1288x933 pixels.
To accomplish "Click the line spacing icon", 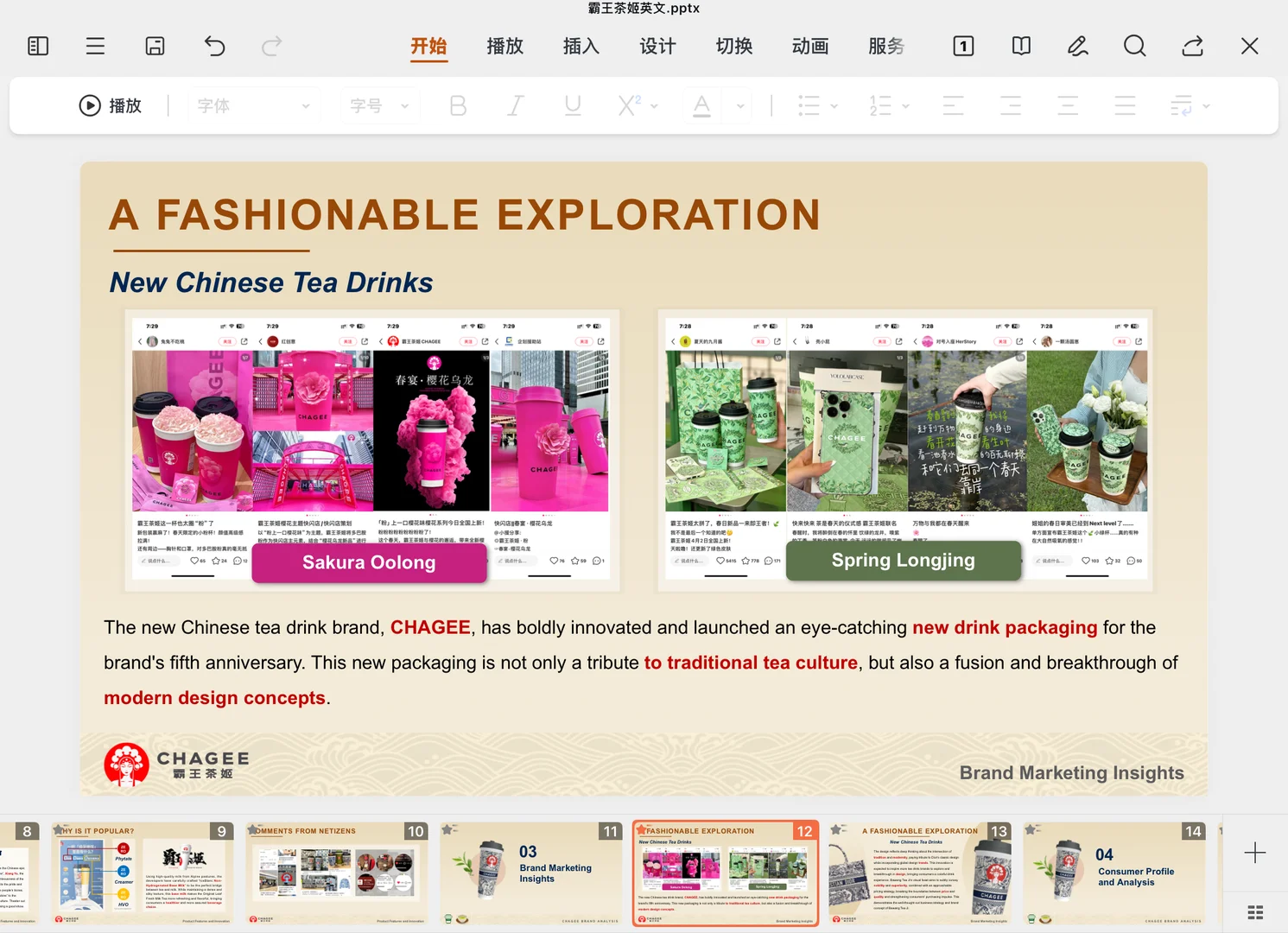I will point(1182,105).
